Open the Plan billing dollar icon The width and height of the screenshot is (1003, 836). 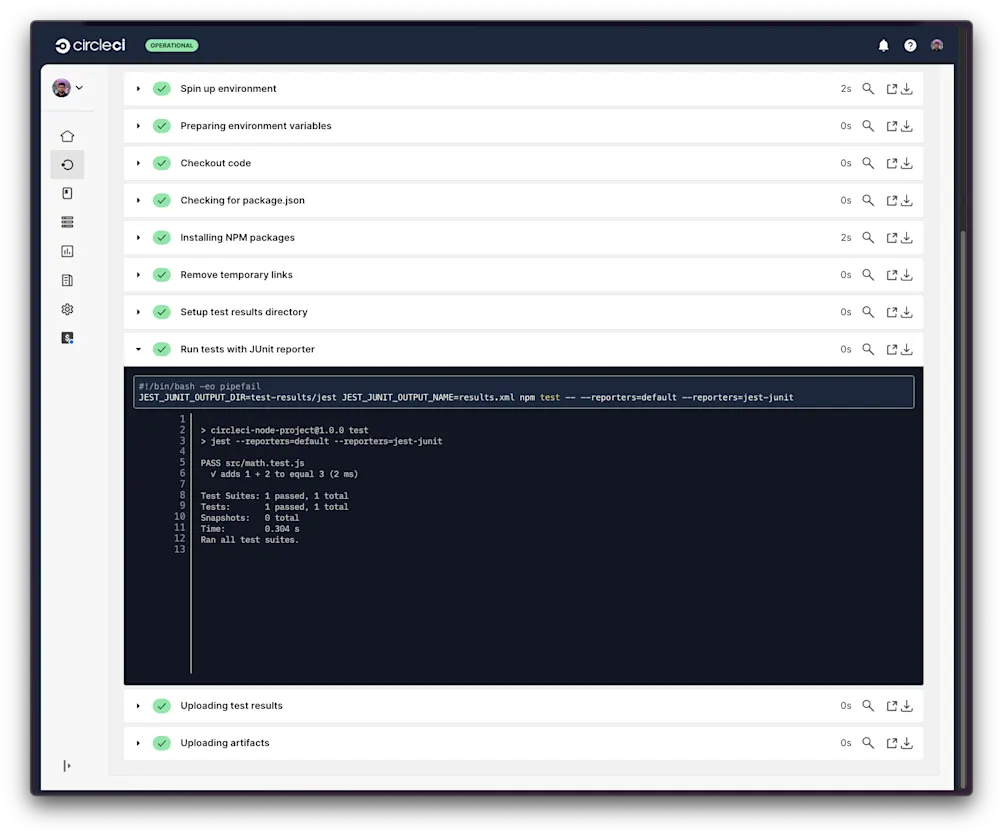[x=67, y=338]
